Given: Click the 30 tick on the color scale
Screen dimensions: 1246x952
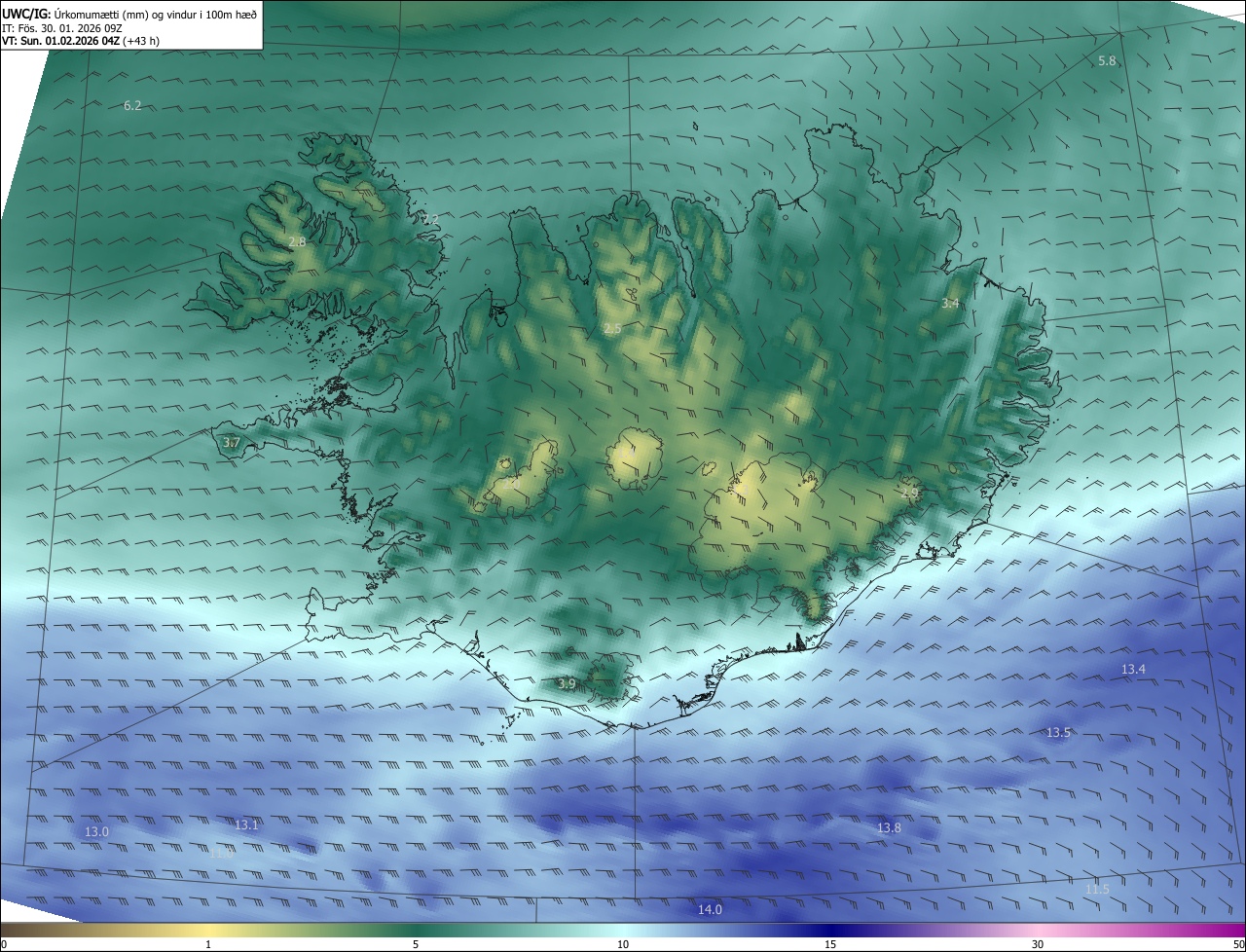Looking at the screenshot, I should (1038, 945).
